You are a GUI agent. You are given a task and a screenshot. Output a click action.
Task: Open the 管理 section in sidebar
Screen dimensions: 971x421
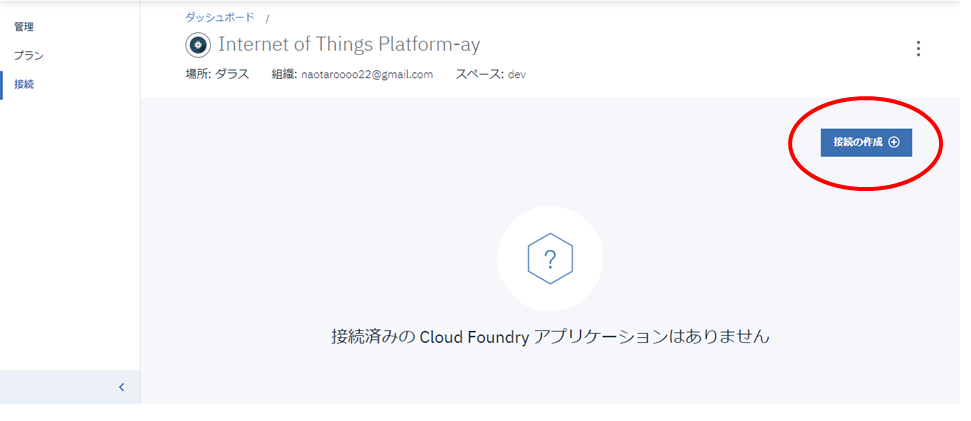click(x=23, y=27)
